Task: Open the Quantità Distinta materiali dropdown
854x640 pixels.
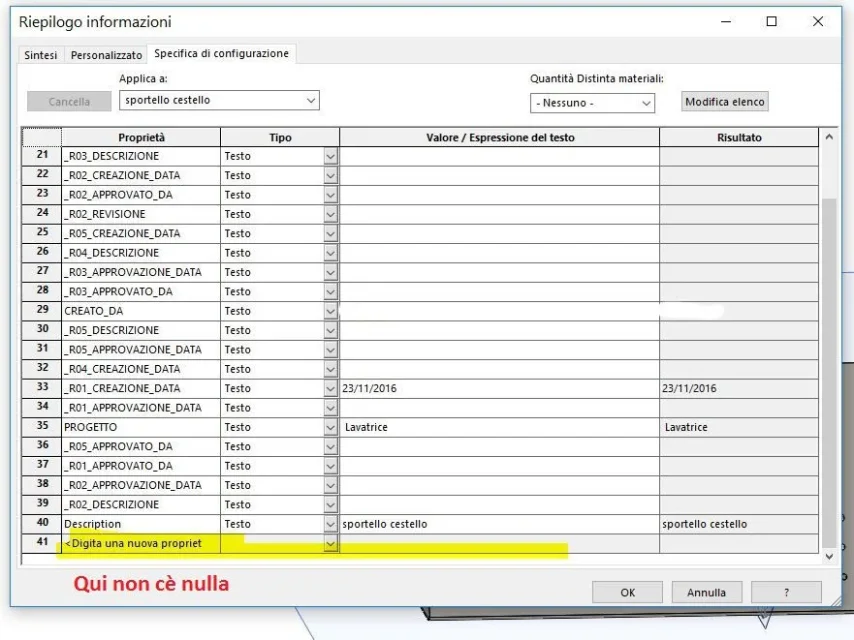Action: 592,103
